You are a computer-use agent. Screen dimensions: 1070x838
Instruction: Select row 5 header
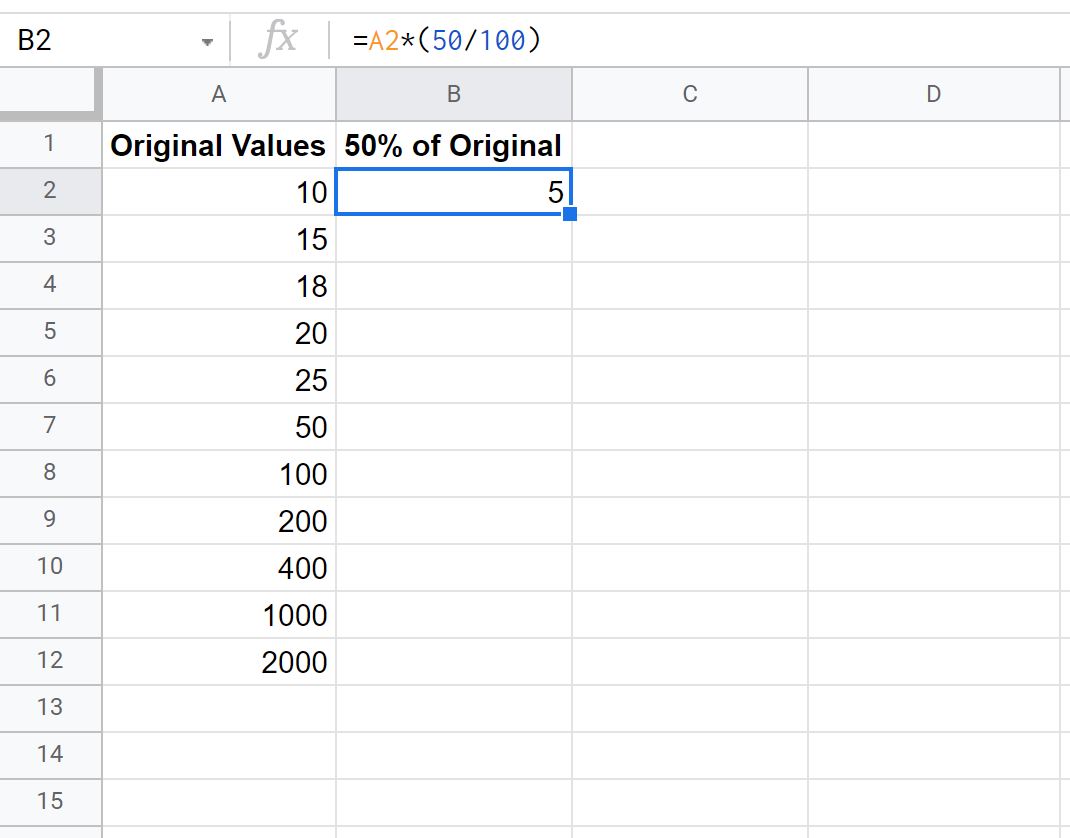click(x=50, y=332)
